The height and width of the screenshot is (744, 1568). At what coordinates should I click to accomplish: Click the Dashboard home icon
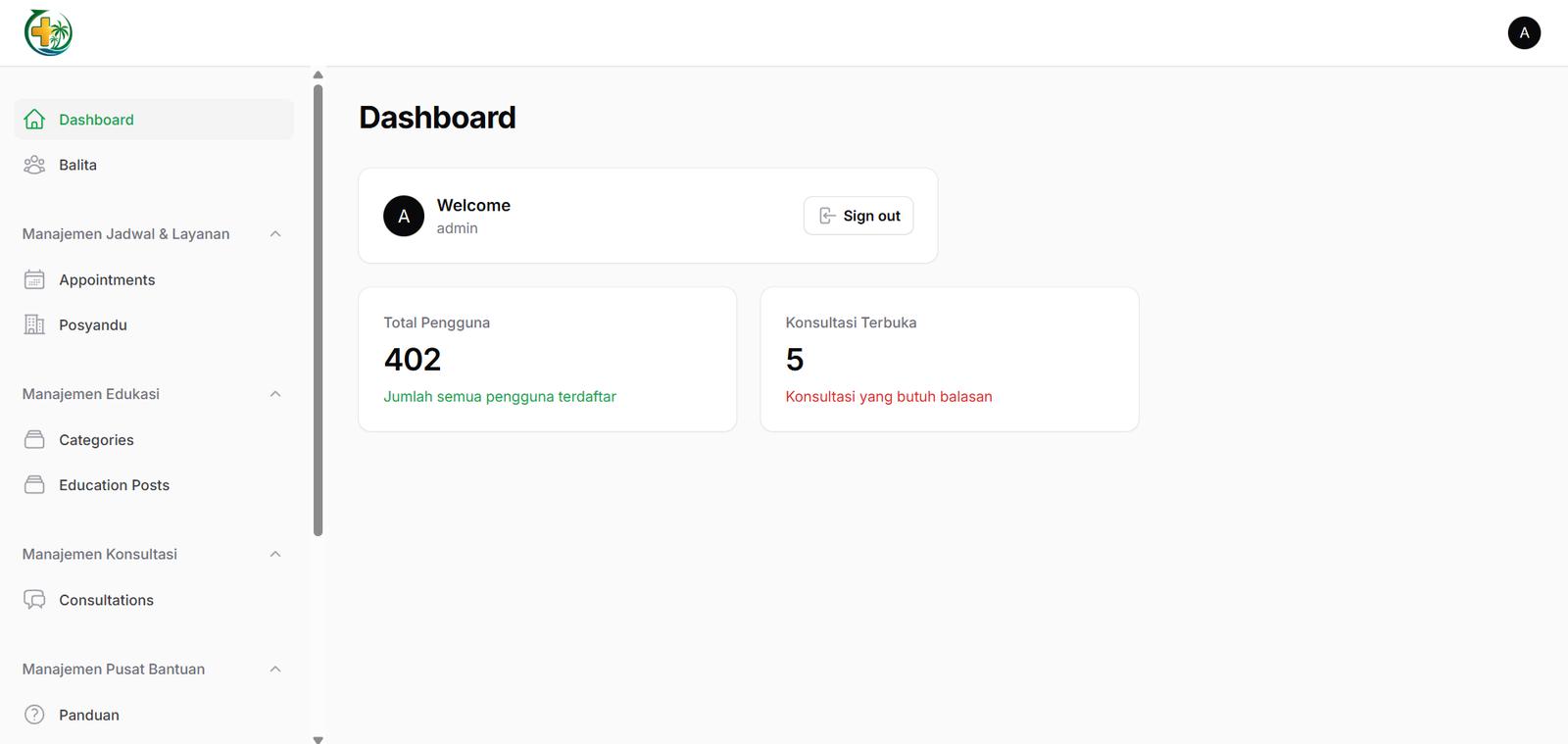(x=34, y=120)
